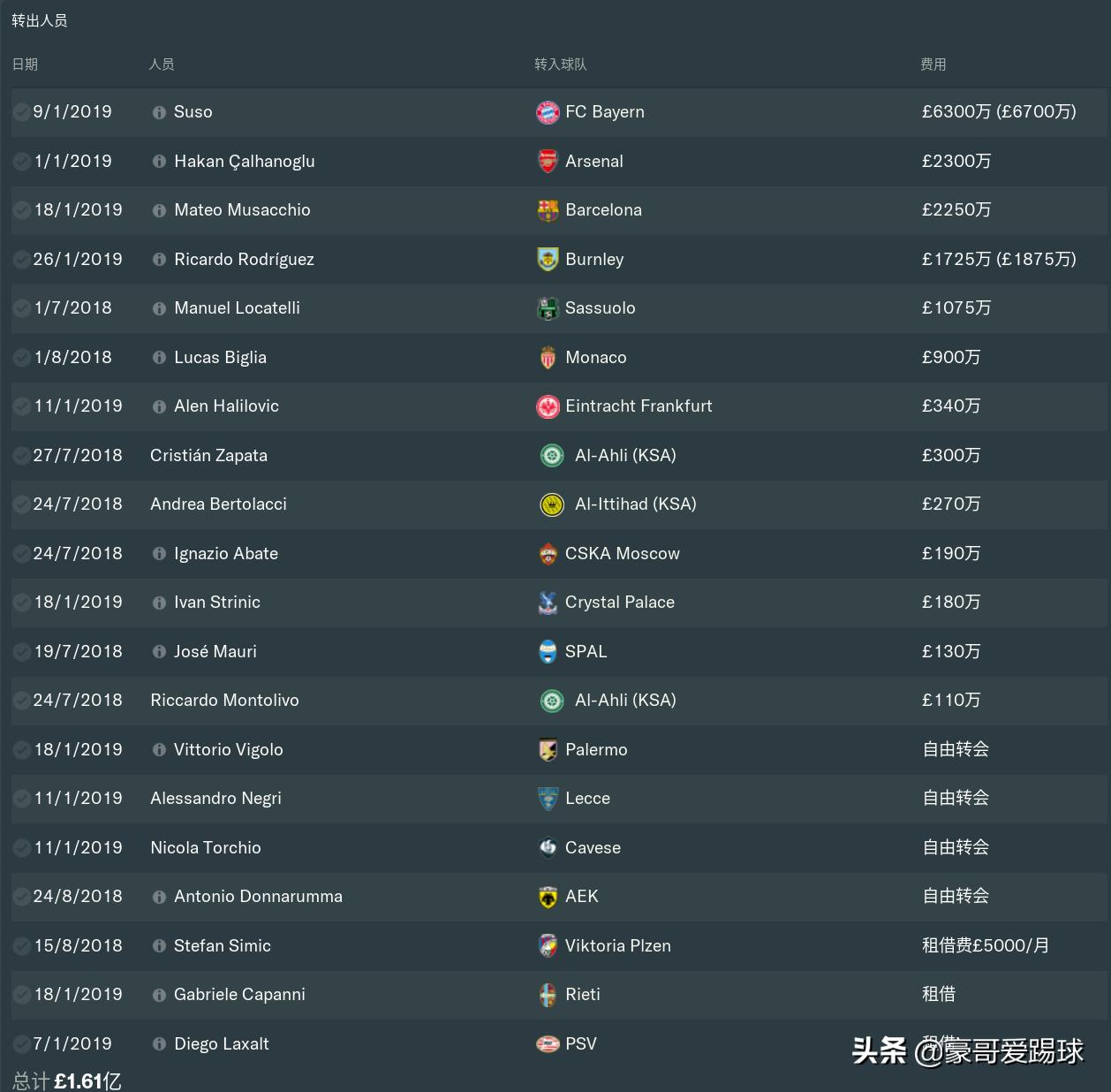Click the FC Bayern club crest

(548, 112)
